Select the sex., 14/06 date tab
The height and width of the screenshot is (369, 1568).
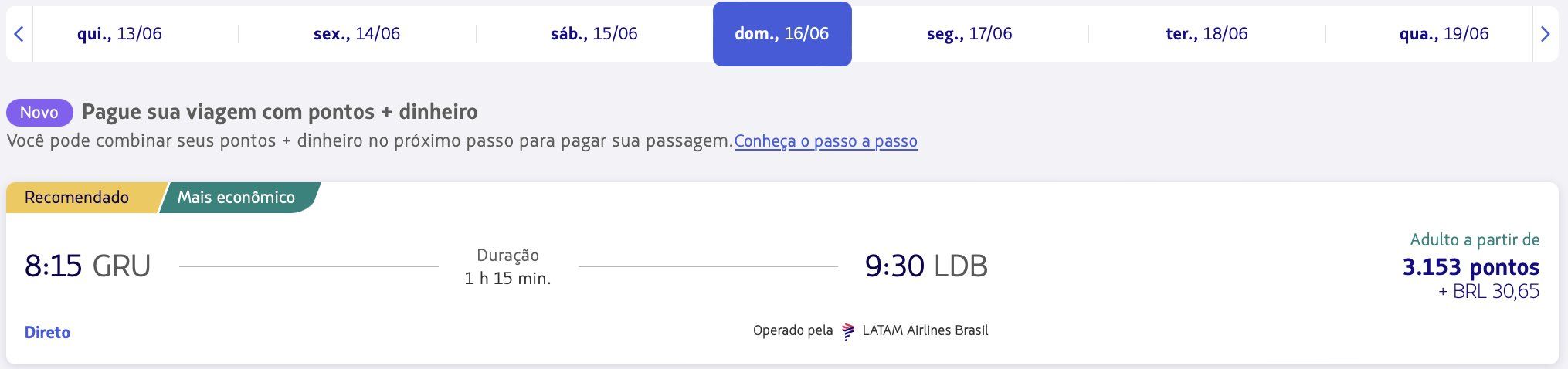click(357, 34)
